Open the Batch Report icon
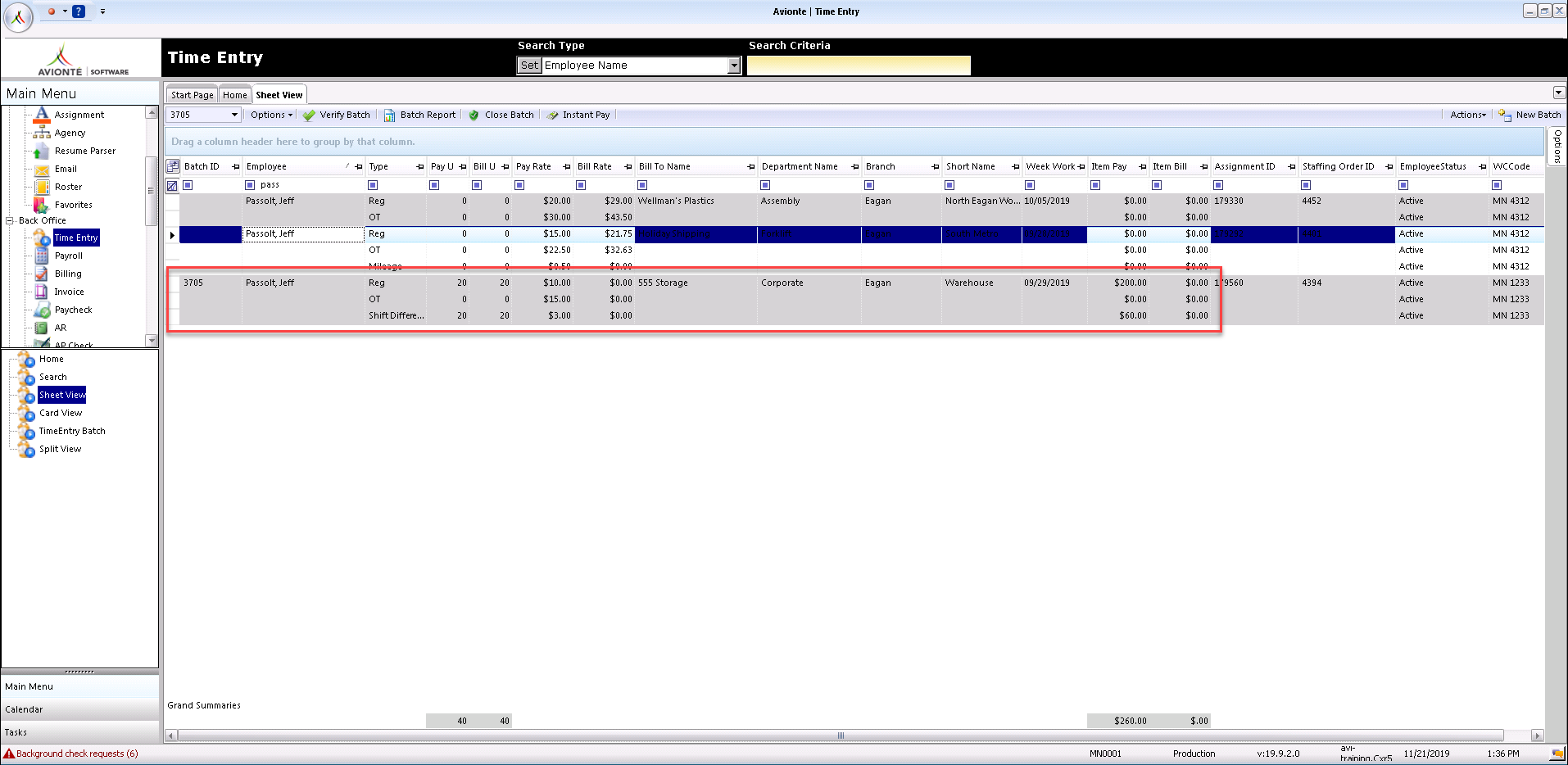The image size is (1568, 765). (389, 115)
